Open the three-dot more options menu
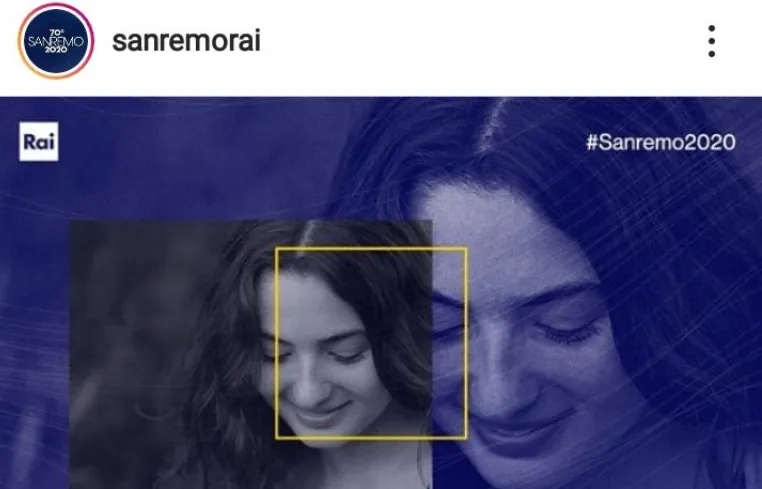 (x=711, y=41)
